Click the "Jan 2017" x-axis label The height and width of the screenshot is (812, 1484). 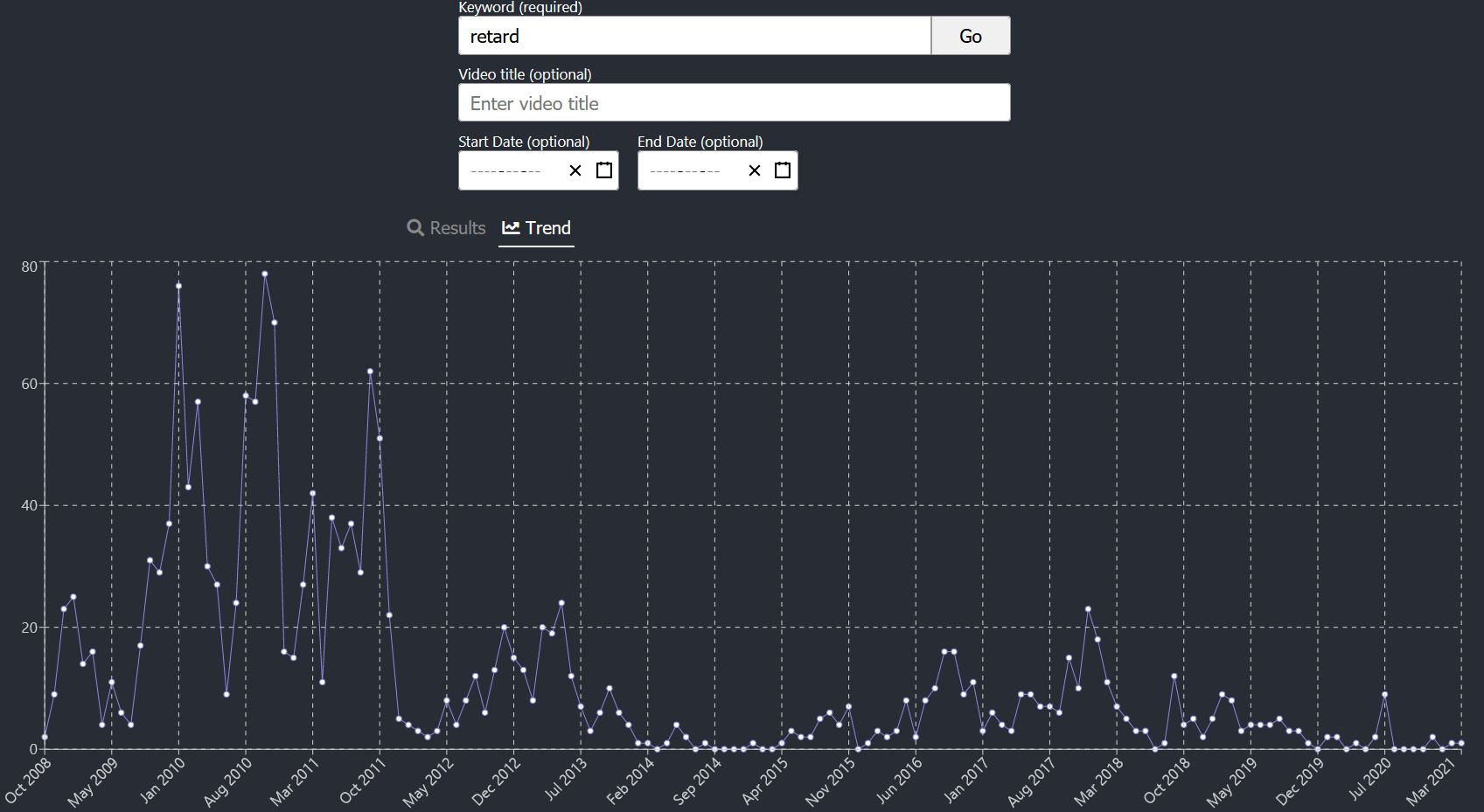pos(967,780)
